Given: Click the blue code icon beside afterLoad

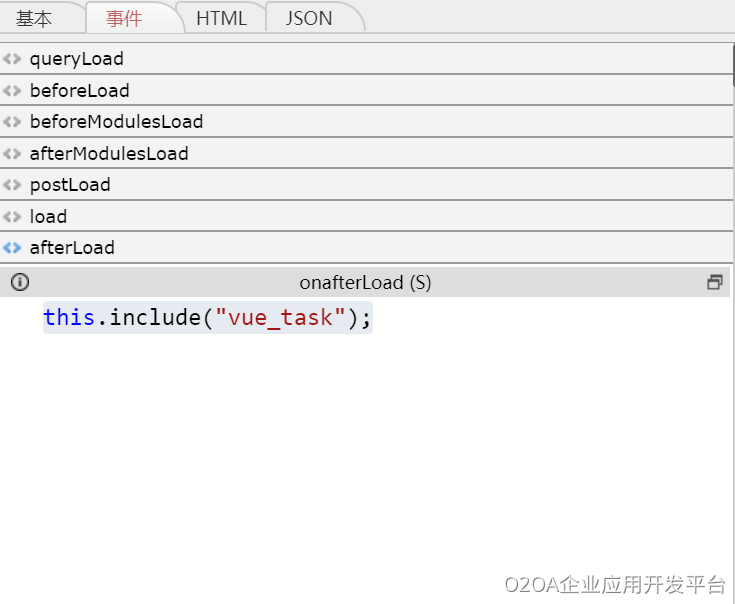Looking at the screenshot, I should pos(12,248).
